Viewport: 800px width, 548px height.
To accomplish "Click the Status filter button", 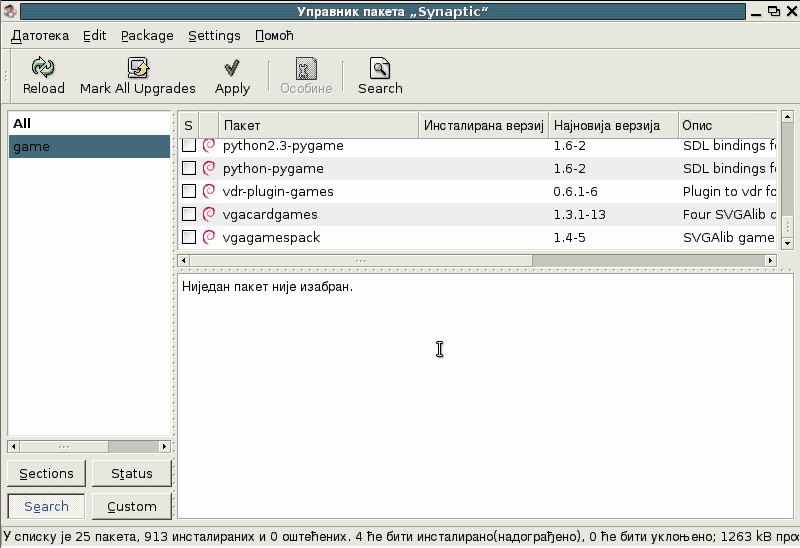I will point(132,474).
